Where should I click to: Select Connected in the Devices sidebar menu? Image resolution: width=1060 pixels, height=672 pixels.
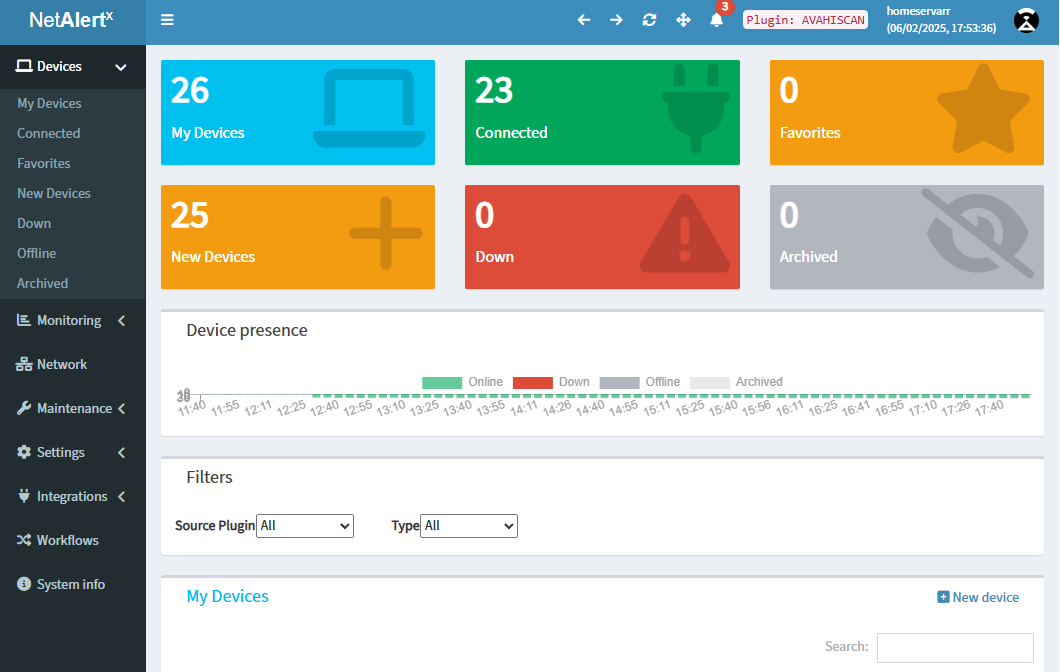click(x=48, y=133)
